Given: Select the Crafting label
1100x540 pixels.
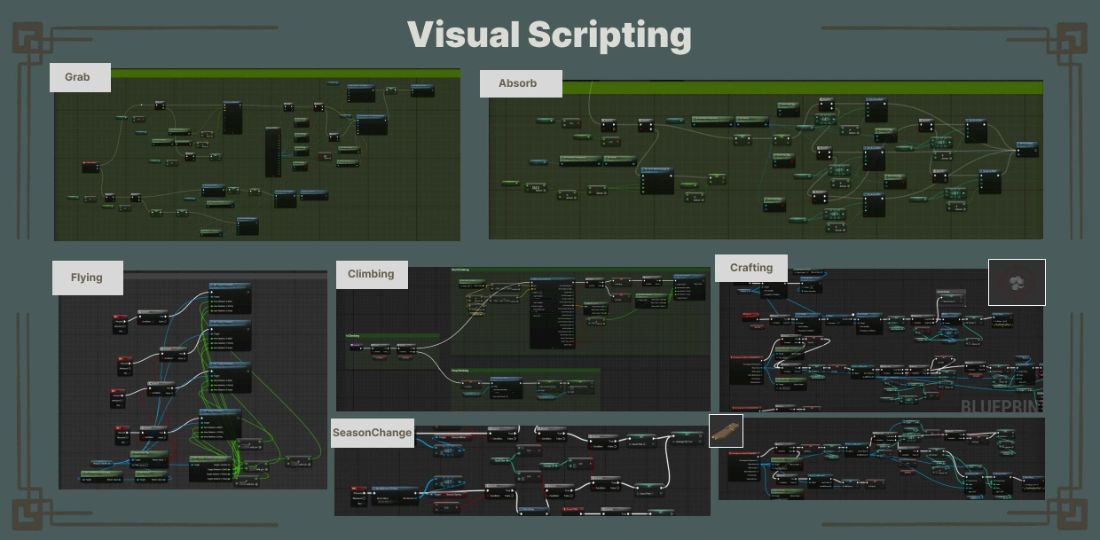Looking at the screenshot, I should pyautogui.click(x=751, y=268).
